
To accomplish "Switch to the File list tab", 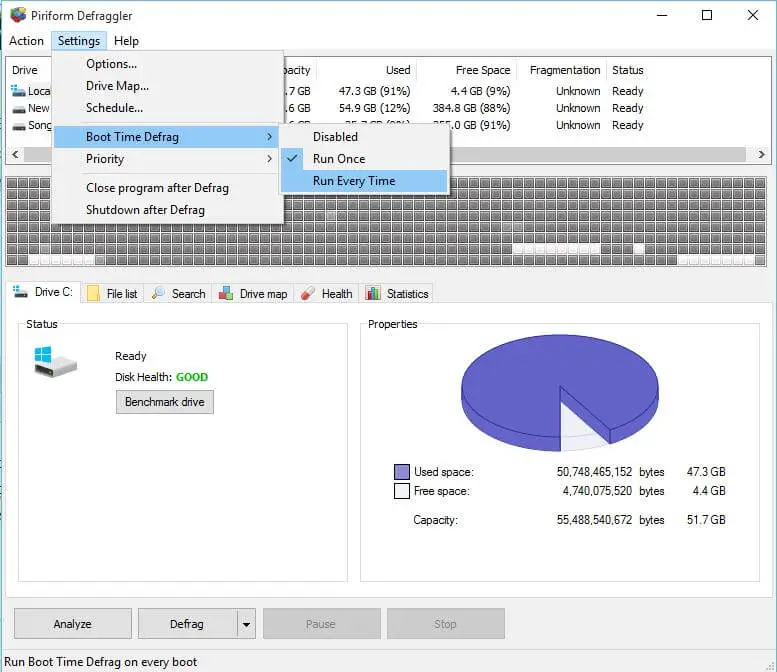I will coord(113,293).
